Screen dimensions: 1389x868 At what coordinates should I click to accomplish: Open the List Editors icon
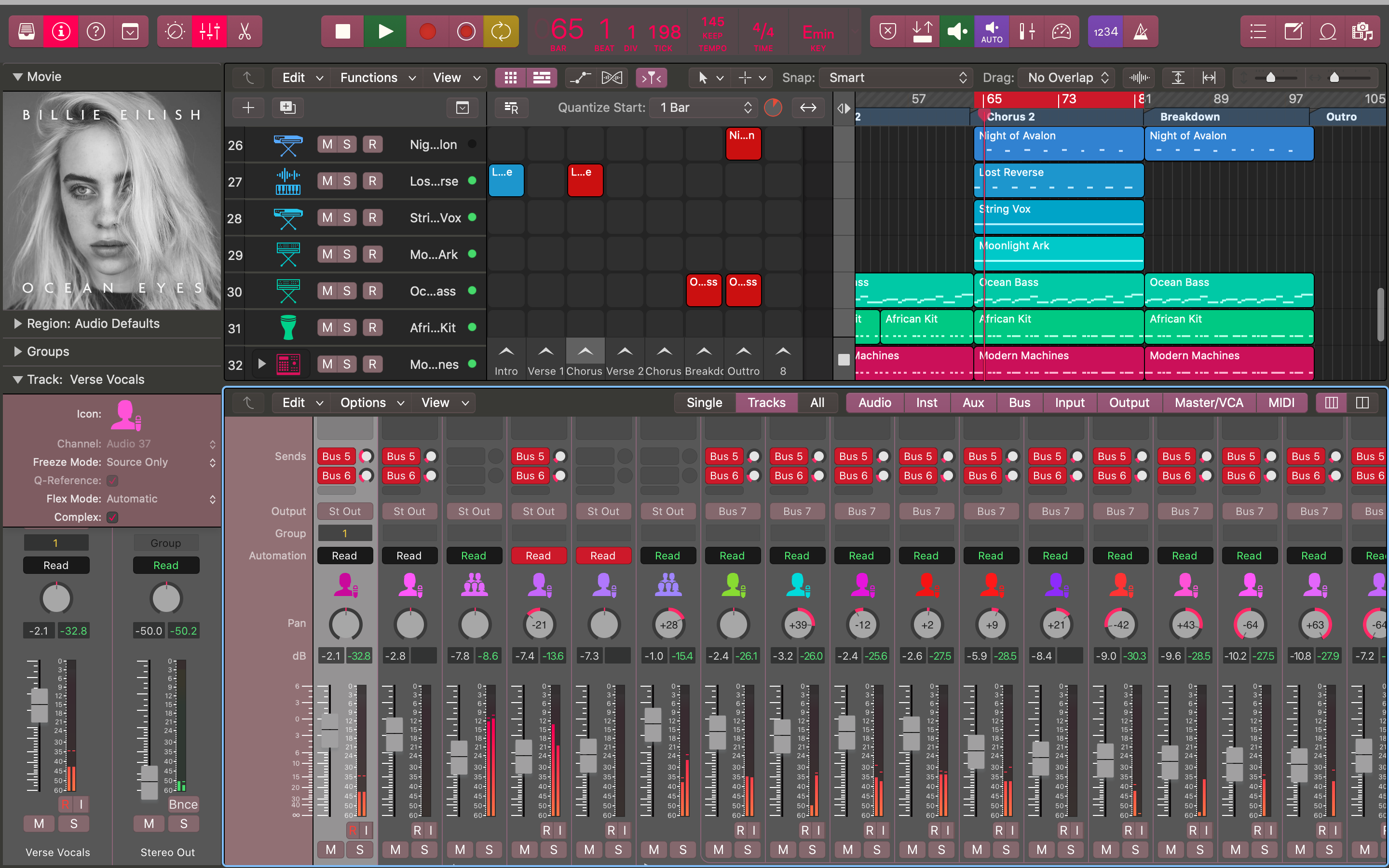[1257, 31]
